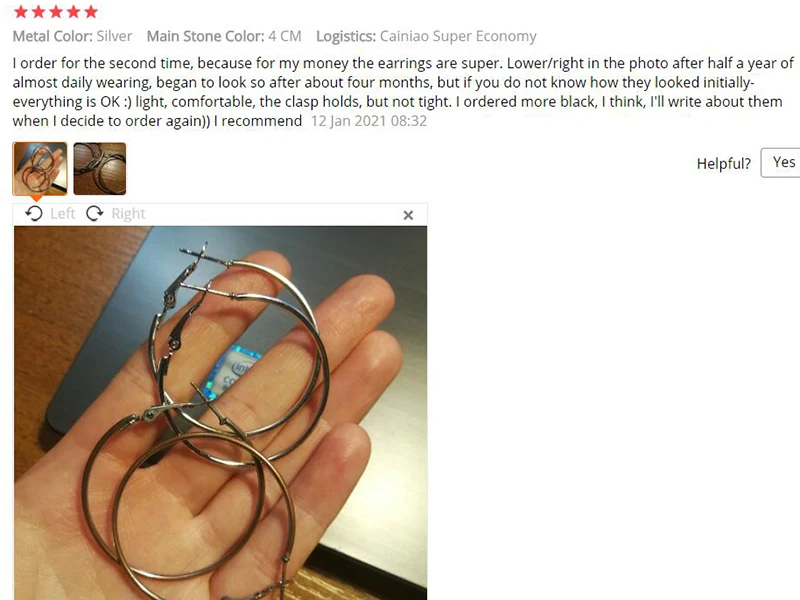Click the fourth red rating star
This screenshot has width=800, height=600.
pos(73,11)
